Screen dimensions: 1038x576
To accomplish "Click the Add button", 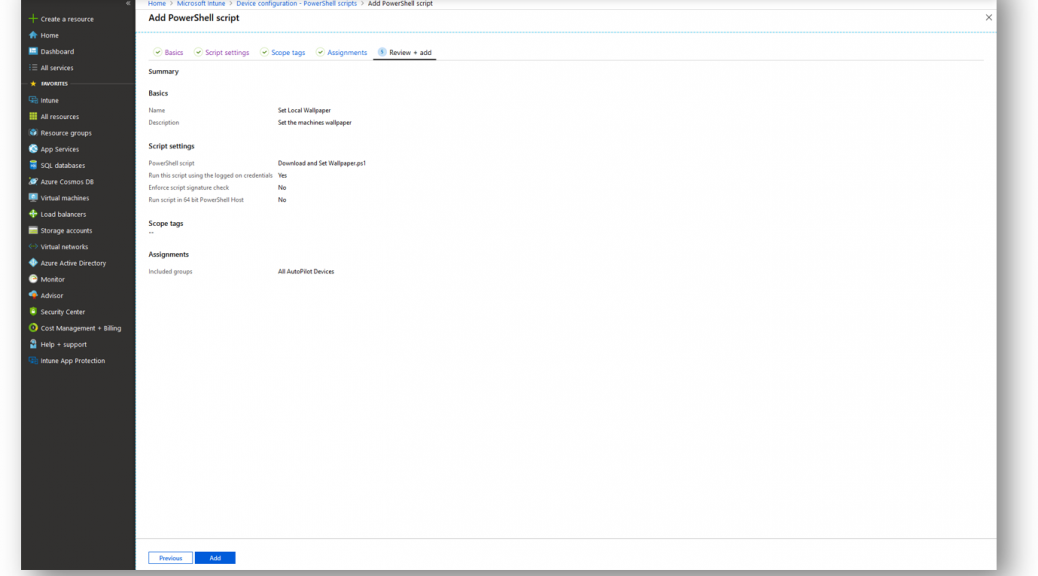I will (x=215, y=558).
